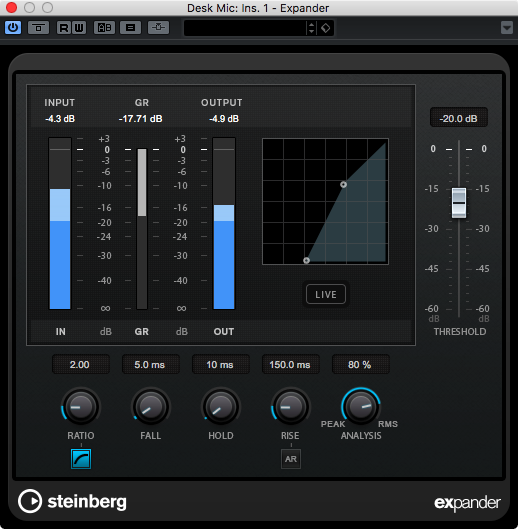Click the lower curve point on graph
This screenshot has width=518, height=529.
click(306, 260)
